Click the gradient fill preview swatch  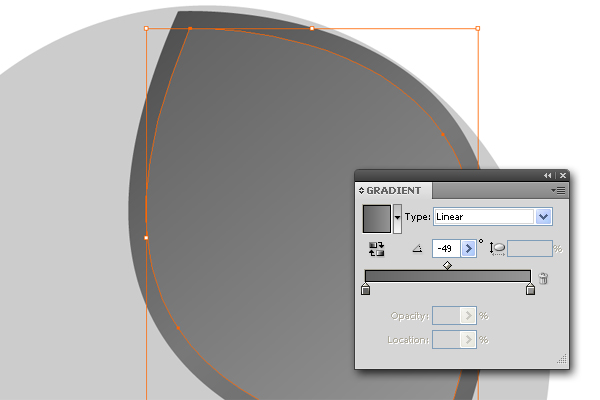(x=377, y=219)
